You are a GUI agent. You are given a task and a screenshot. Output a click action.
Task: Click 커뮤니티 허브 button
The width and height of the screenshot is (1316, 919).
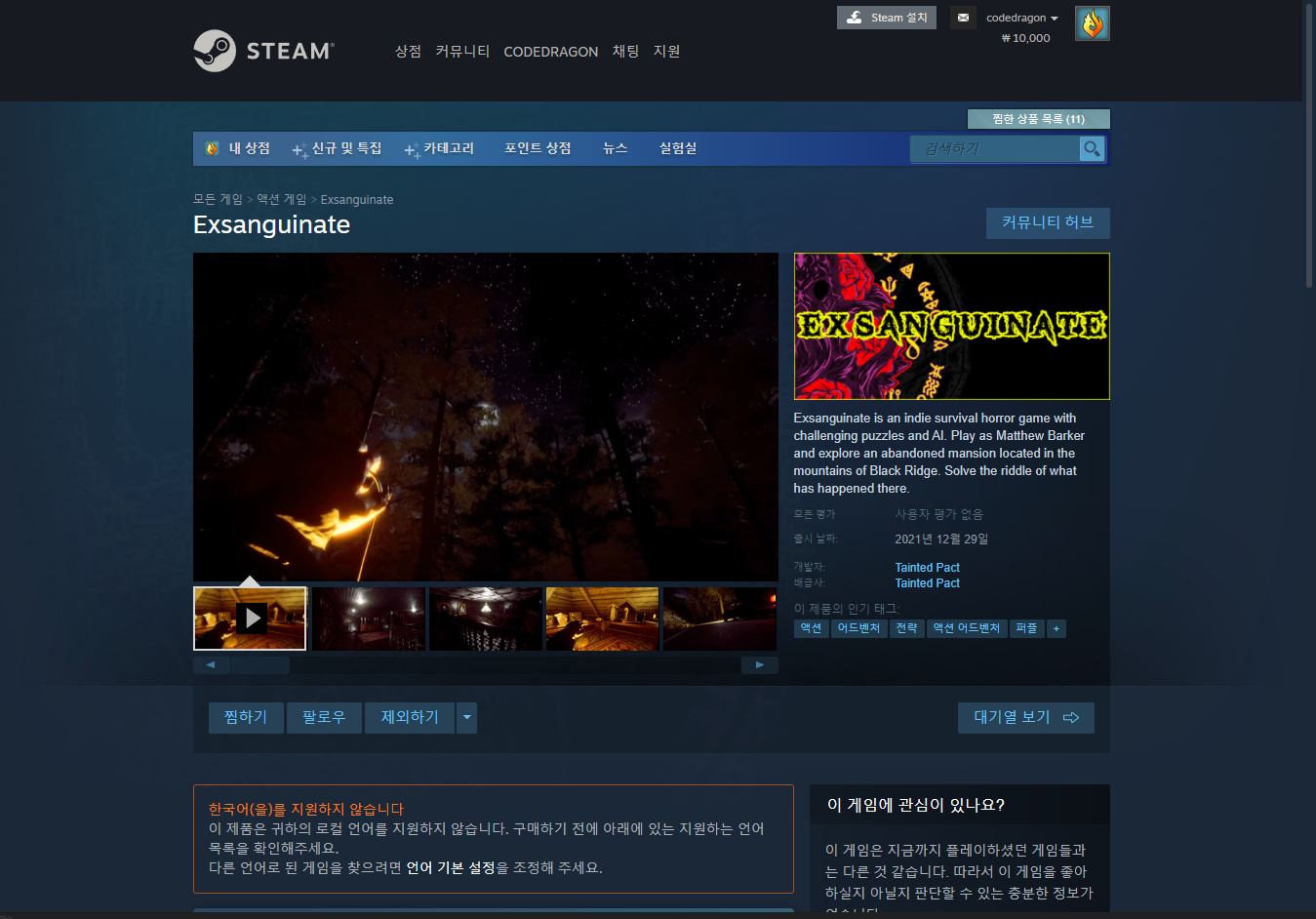pos(1048,222)
